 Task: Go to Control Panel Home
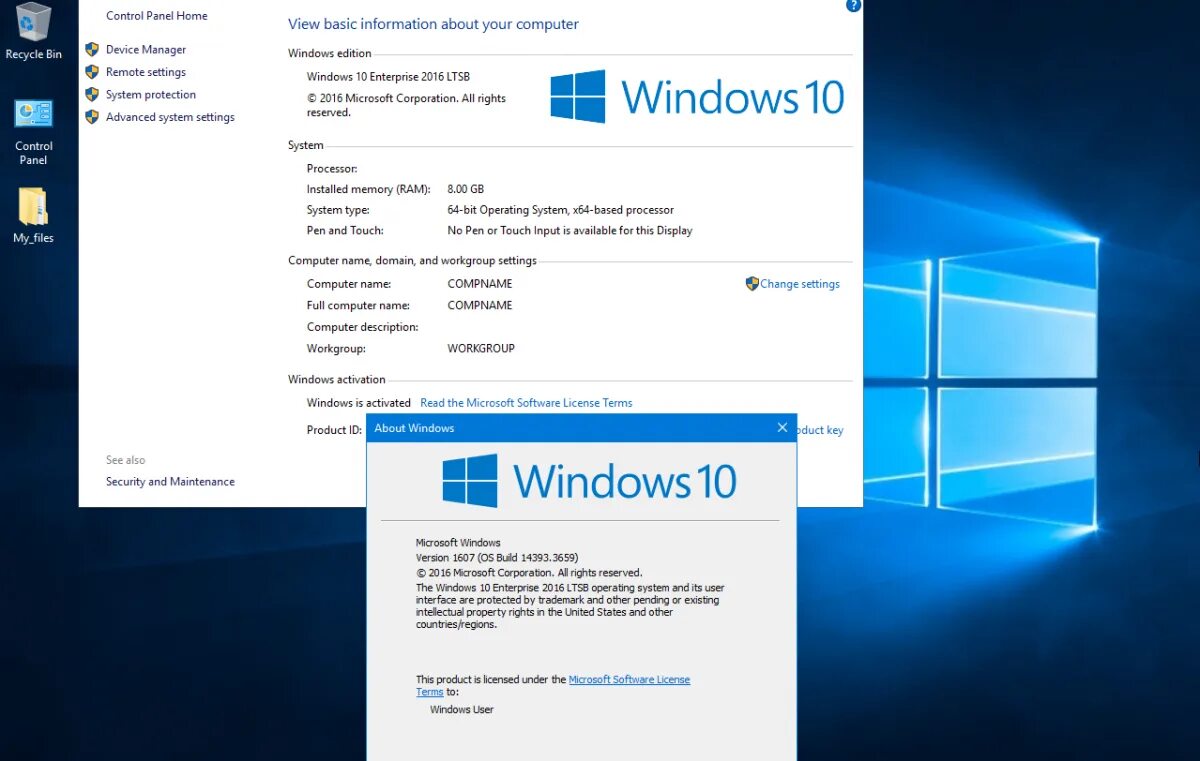pos(157,15)
